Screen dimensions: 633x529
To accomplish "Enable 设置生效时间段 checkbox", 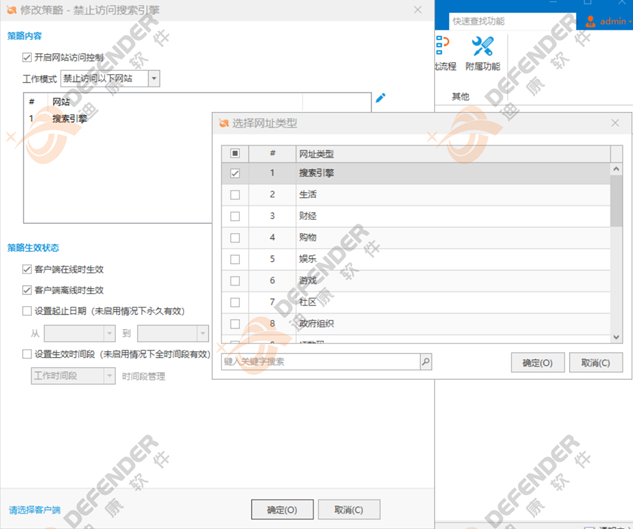I will [x=27, y=354].
